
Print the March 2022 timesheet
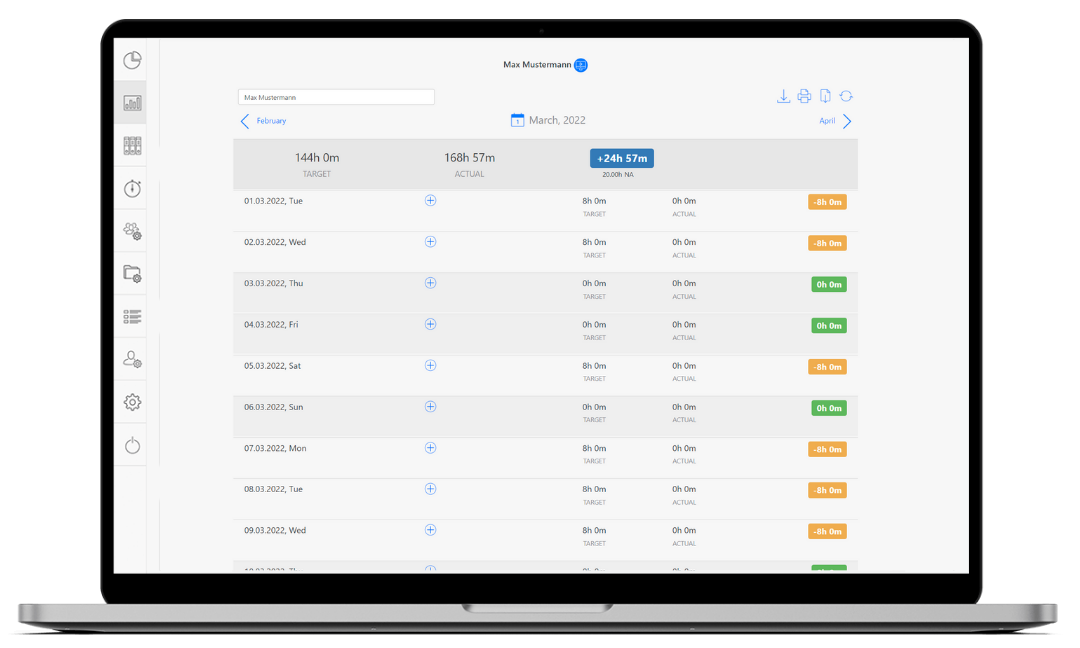click(x=804, y=96)
